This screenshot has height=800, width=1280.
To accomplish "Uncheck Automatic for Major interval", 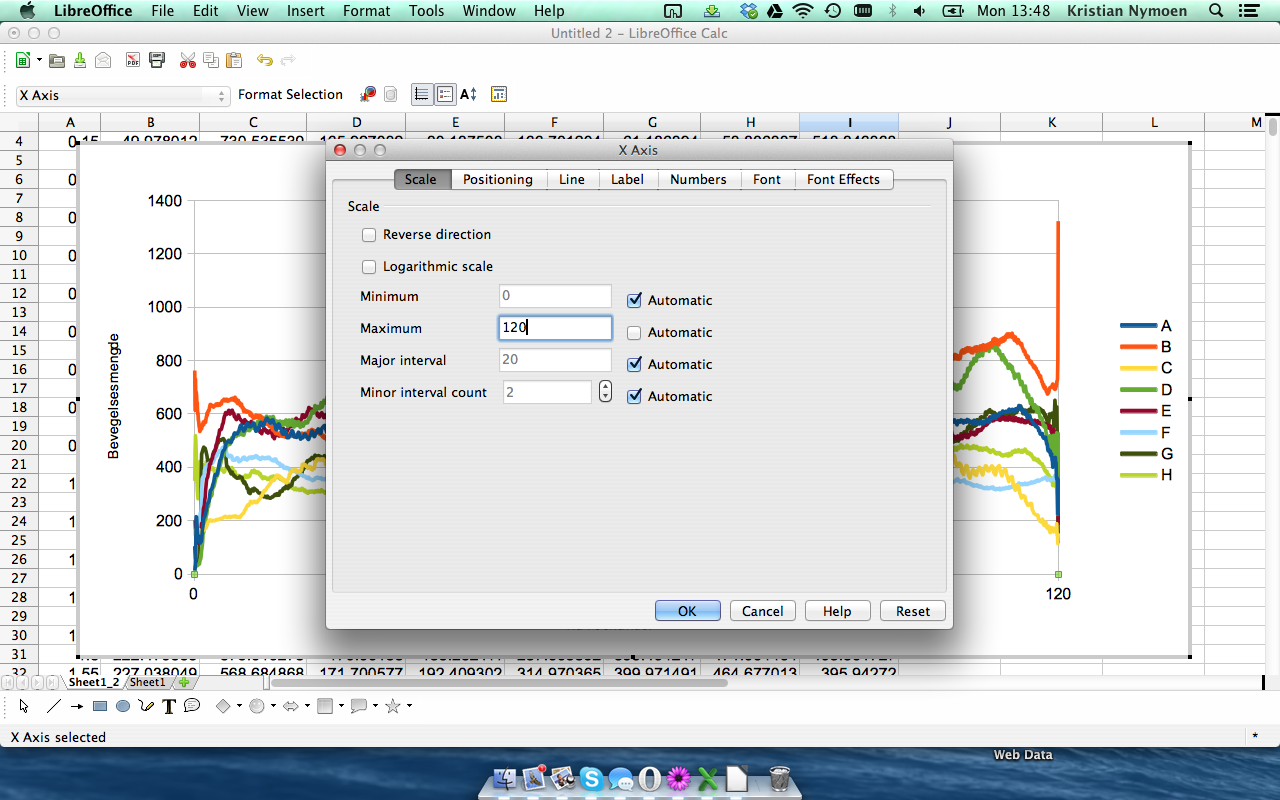I will (634, 364).
